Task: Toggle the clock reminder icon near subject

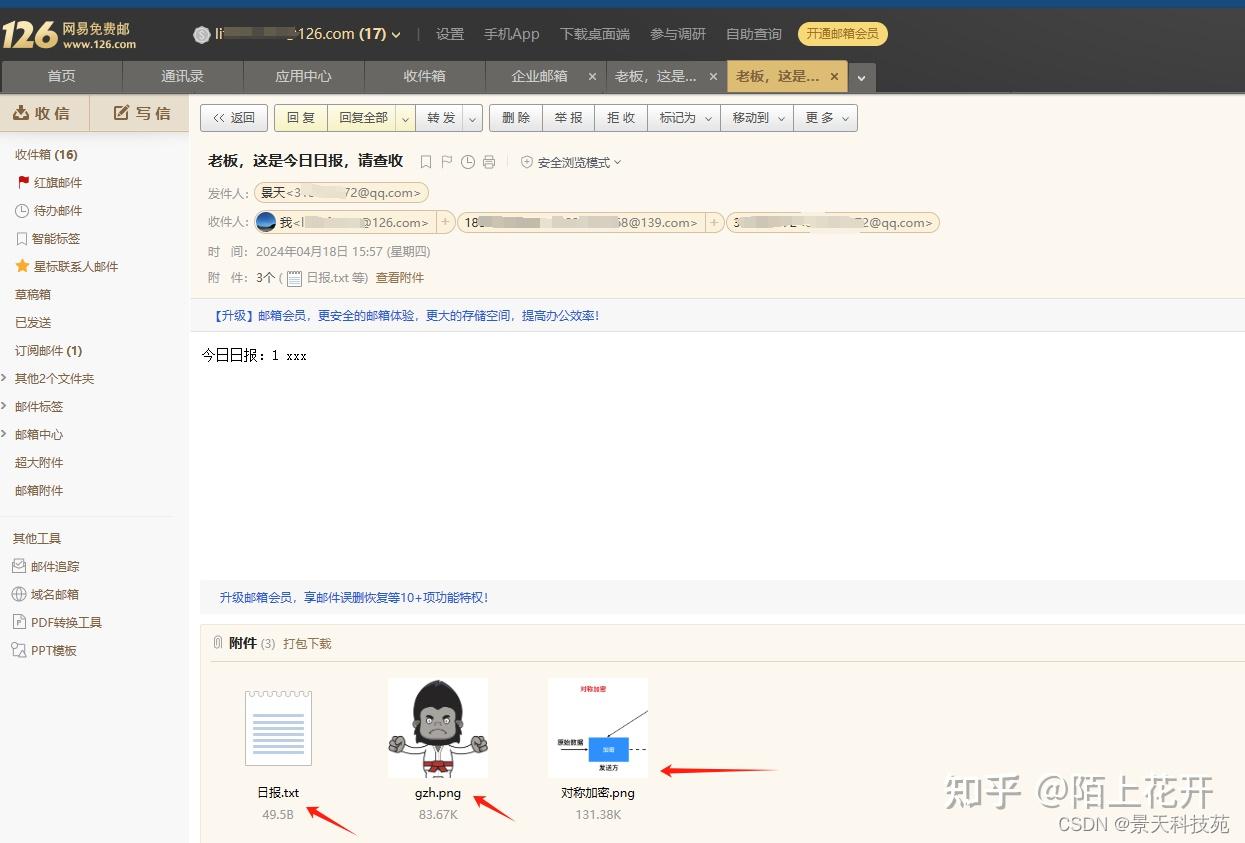Action: [467, 162]
